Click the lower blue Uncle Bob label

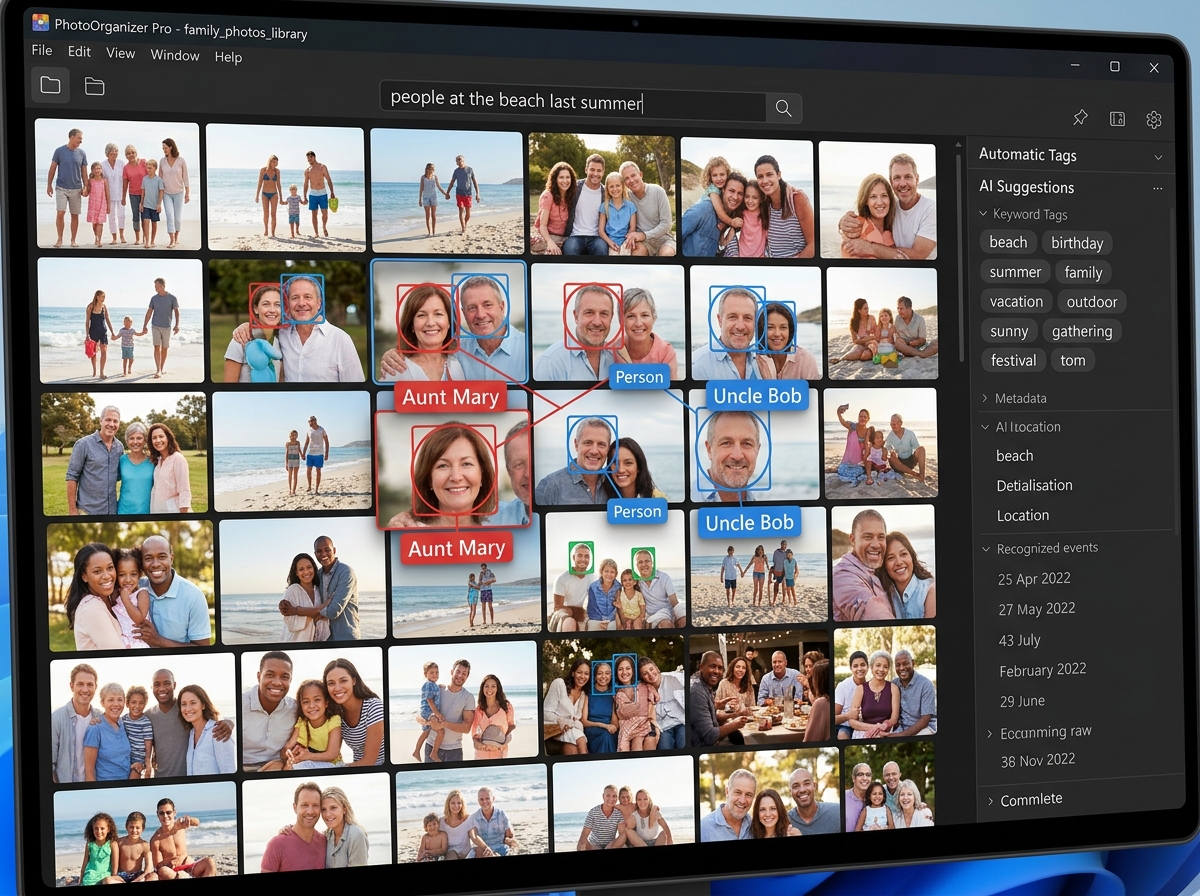pos(749,522)
